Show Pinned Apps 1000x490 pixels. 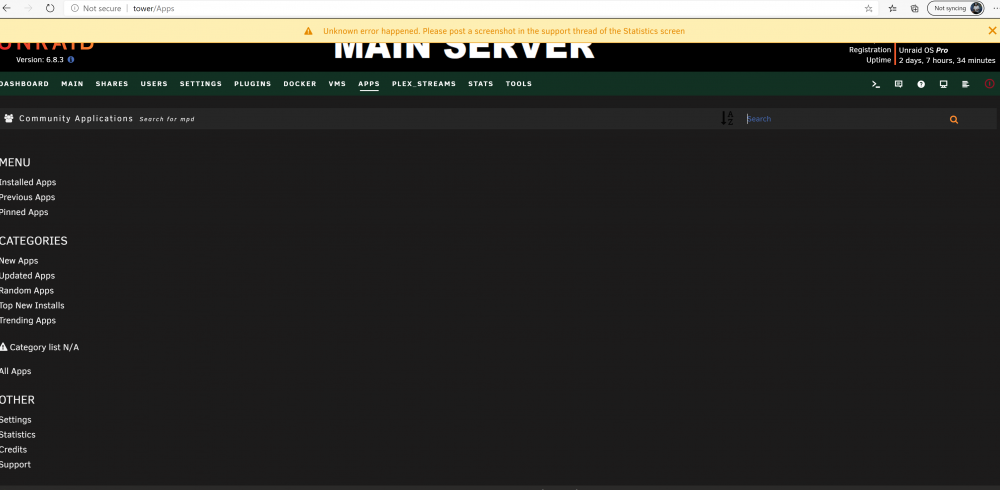coord(24,212)
